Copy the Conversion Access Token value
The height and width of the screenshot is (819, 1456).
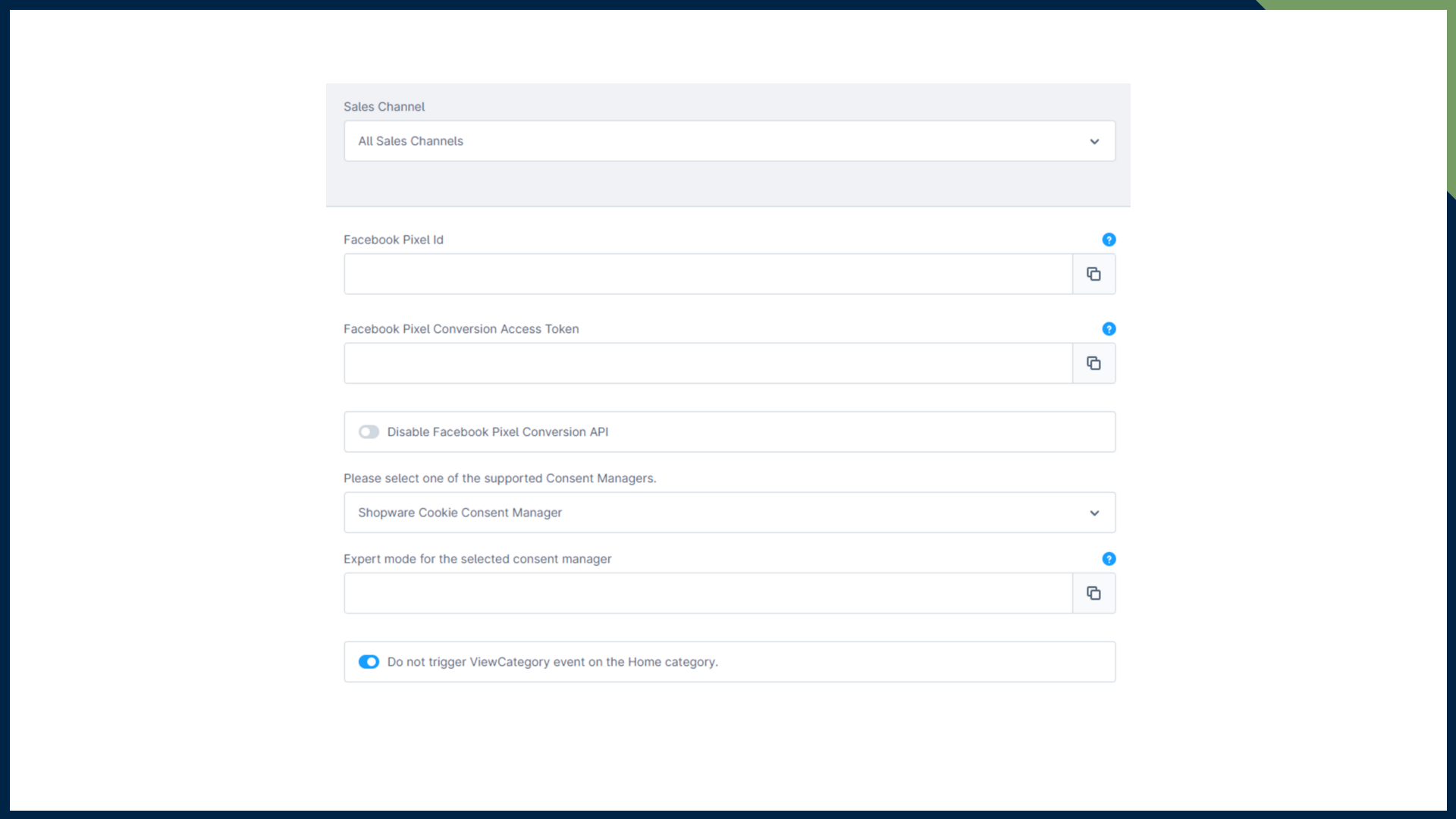1094,363
